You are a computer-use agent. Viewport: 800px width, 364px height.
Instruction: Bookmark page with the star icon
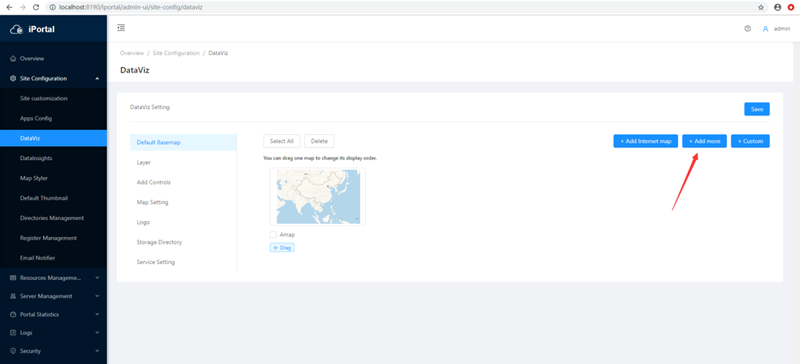click(x=761, y=7)
